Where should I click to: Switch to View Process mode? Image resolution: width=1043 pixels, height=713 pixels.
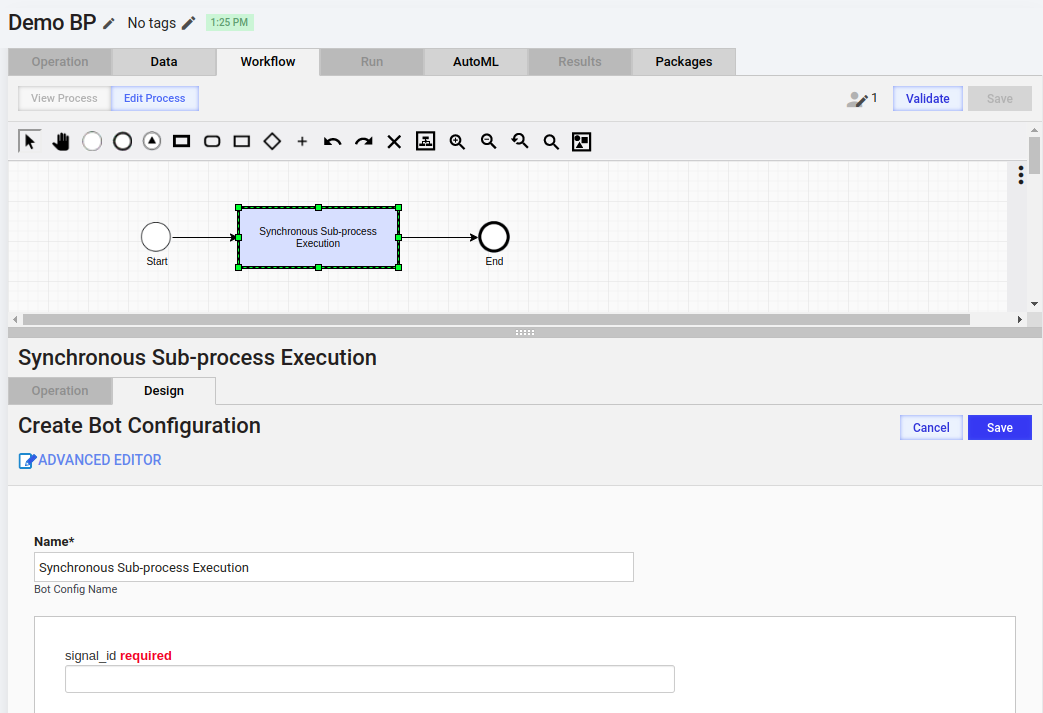65,98
